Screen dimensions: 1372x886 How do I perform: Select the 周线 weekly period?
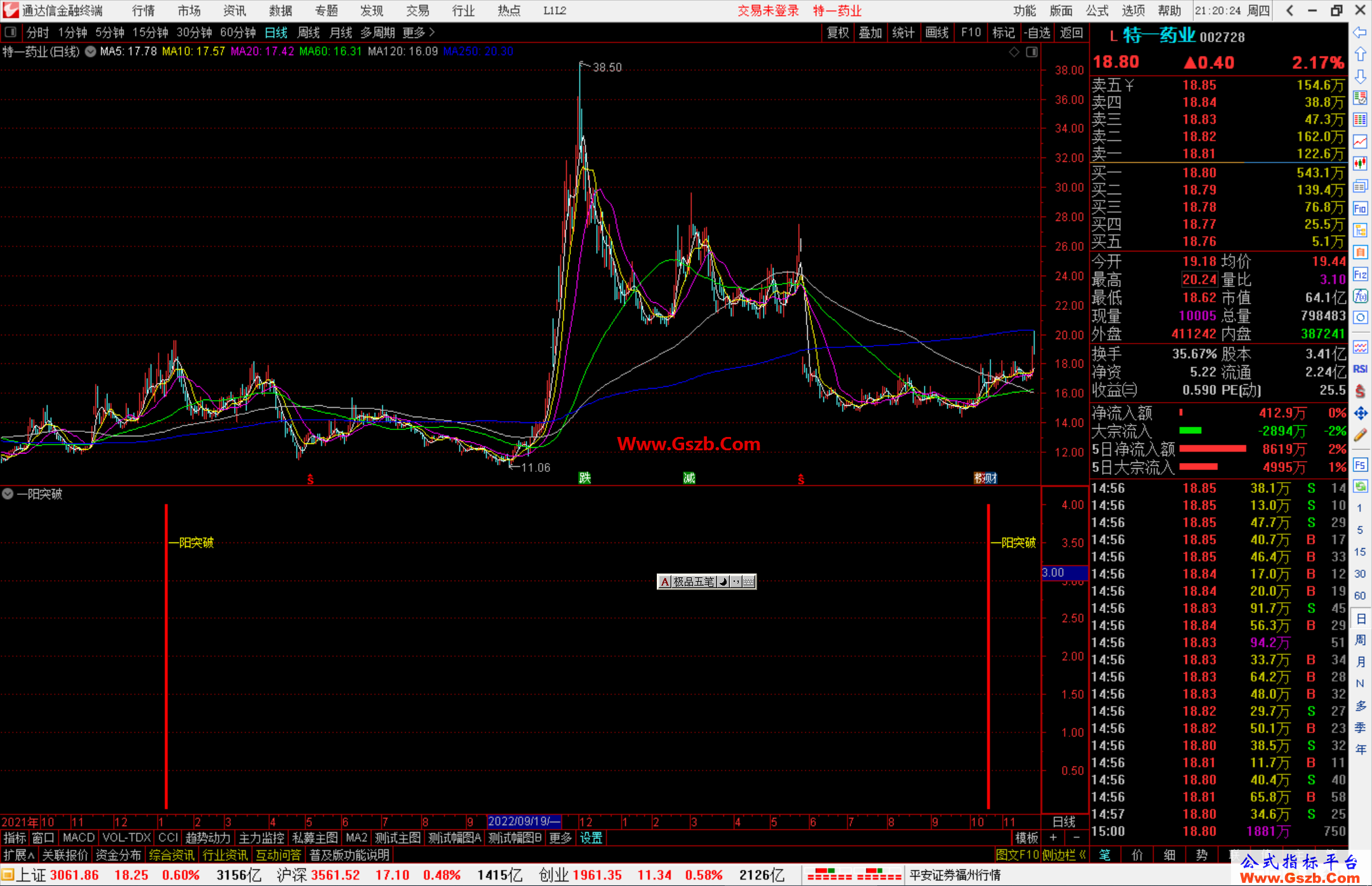[x=309, y=32]
